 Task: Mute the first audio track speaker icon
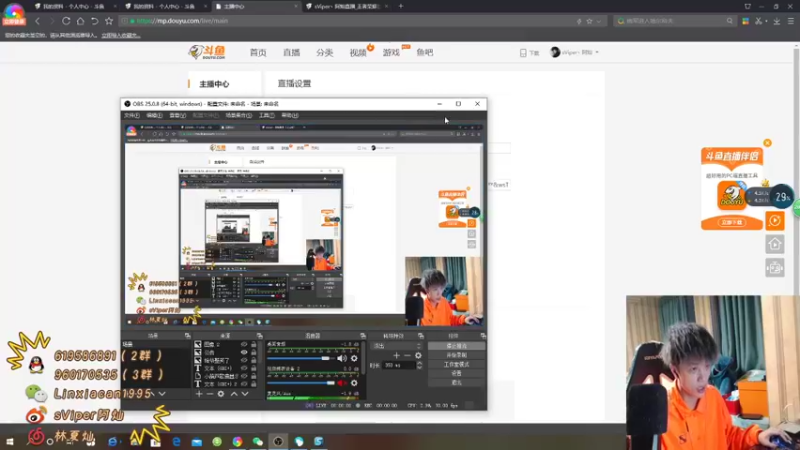[342, 358]
